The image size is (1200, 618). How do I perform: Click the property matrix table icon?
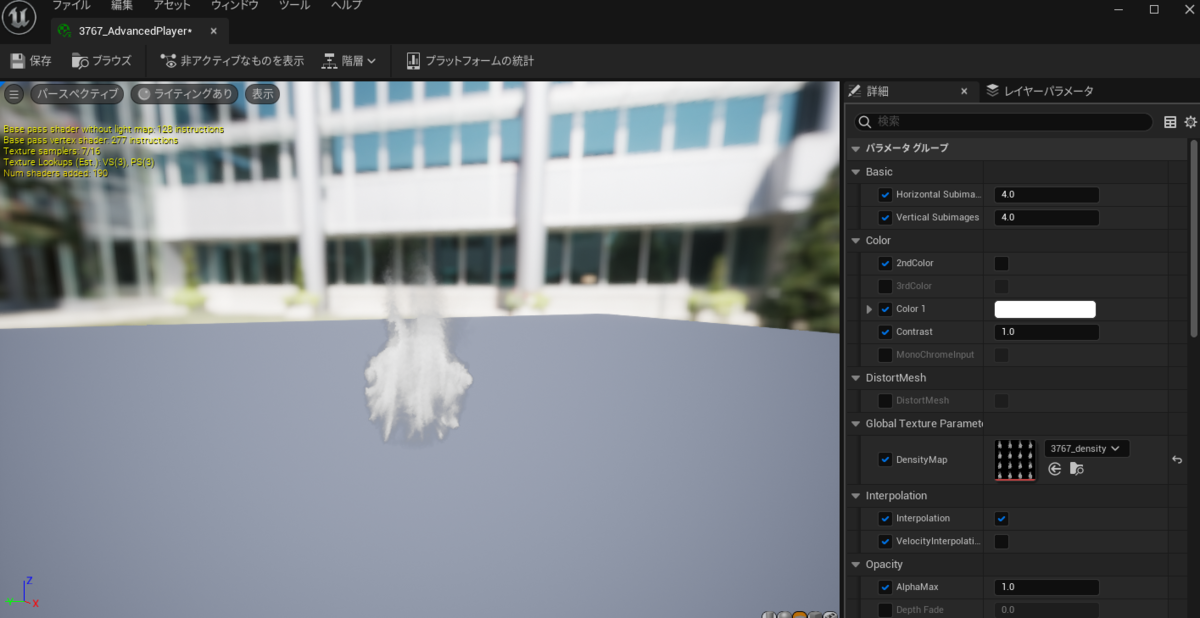point(1170,122)
